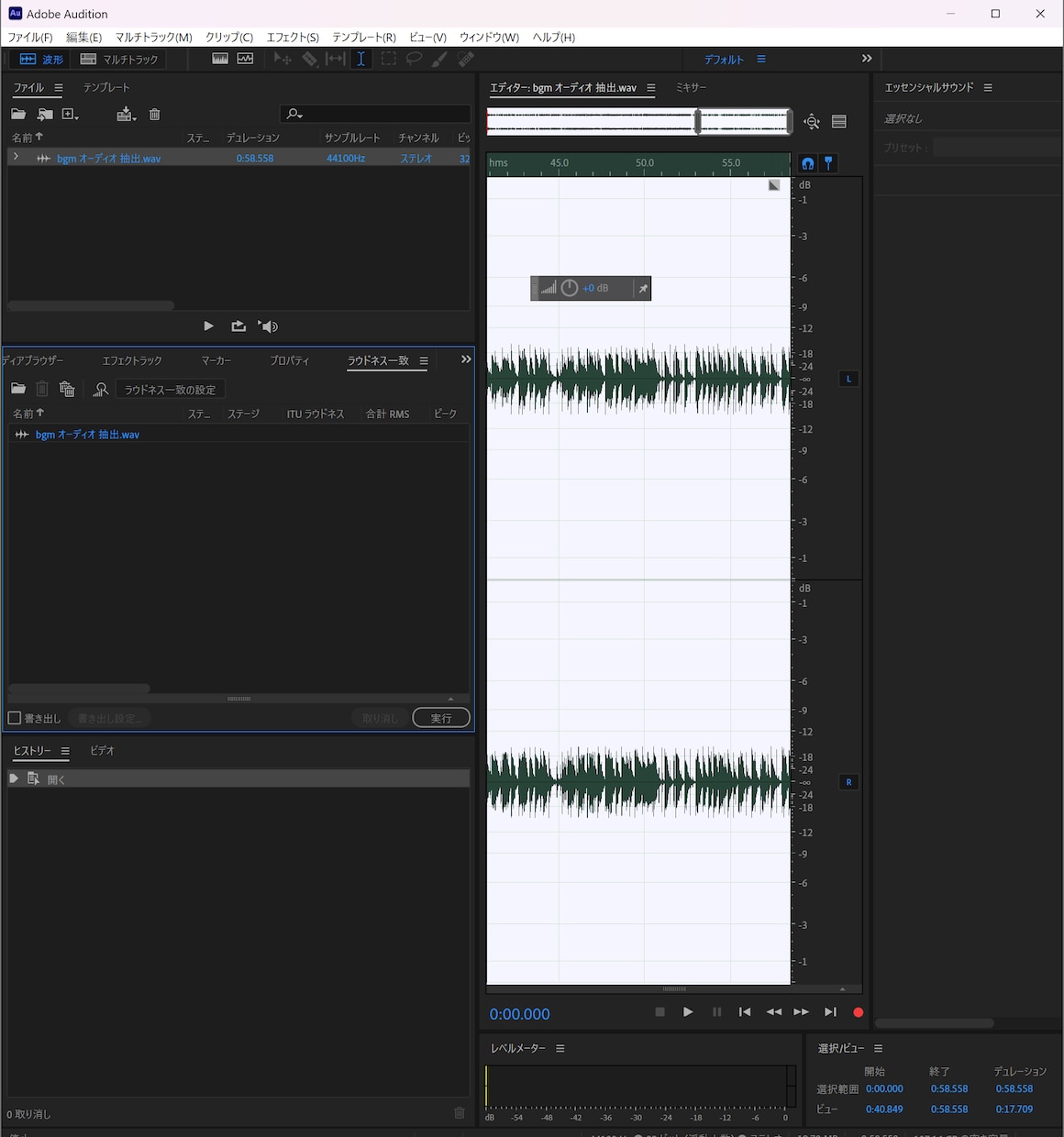Viewport: 1064px width, 1137px height.
Task: Open the マーカー tab
Action: tap(216, 360)
